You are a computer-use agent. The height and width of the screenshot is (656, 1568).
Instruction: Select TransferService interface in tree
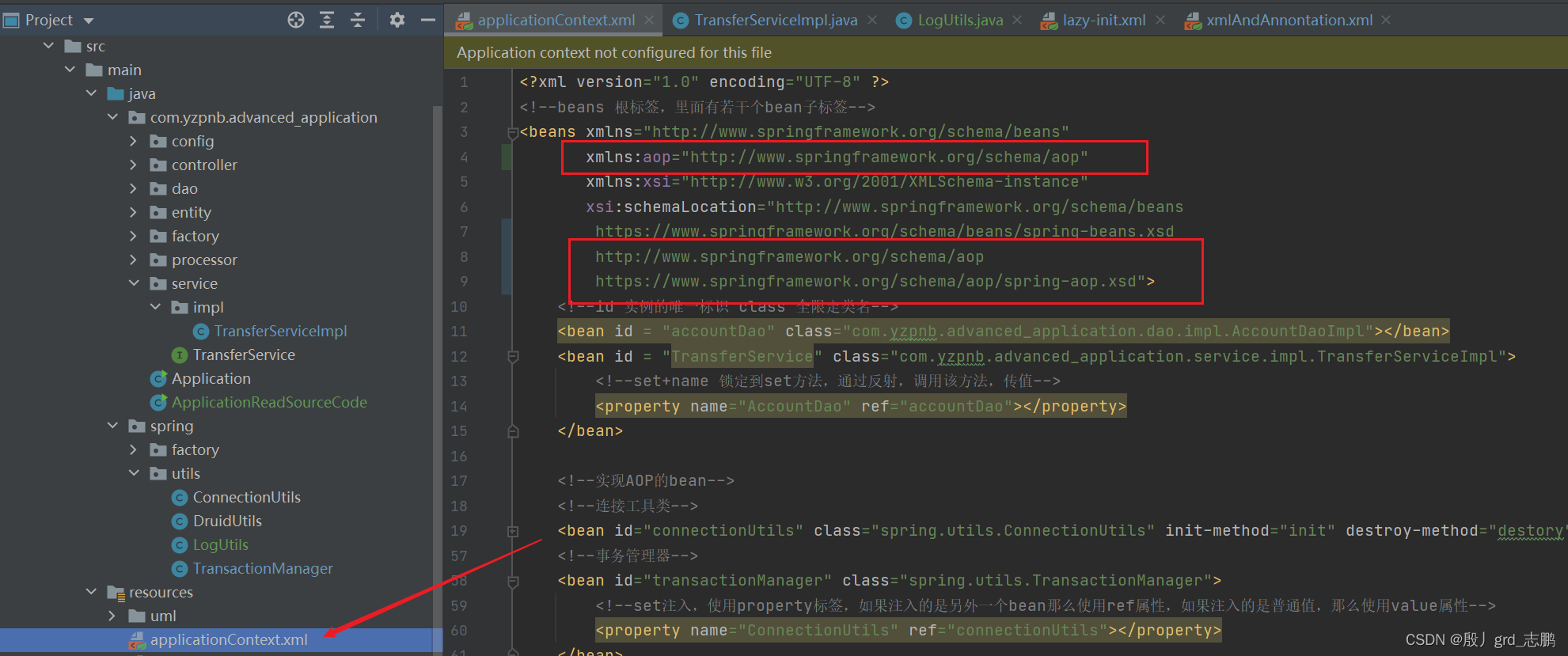[244, 355]
